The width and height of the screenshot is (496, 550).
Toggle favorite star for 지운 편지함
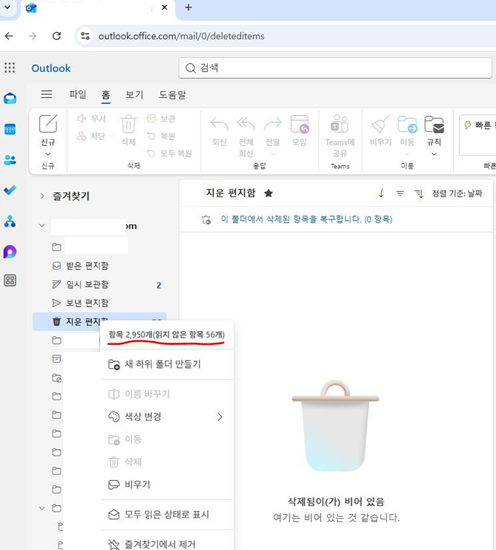268,193
